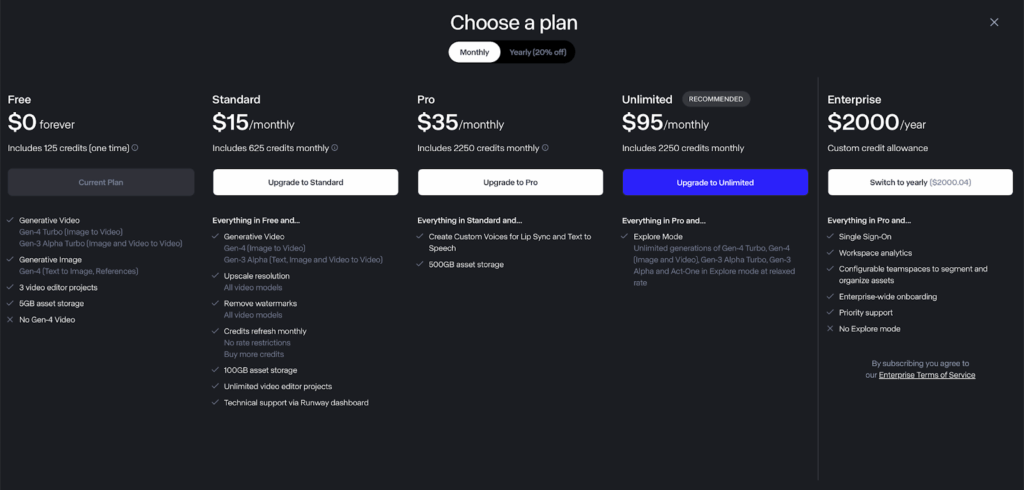Click the Buy more credits text
The height and width of the screenshot is (490, 1024).
click(254, 354)
